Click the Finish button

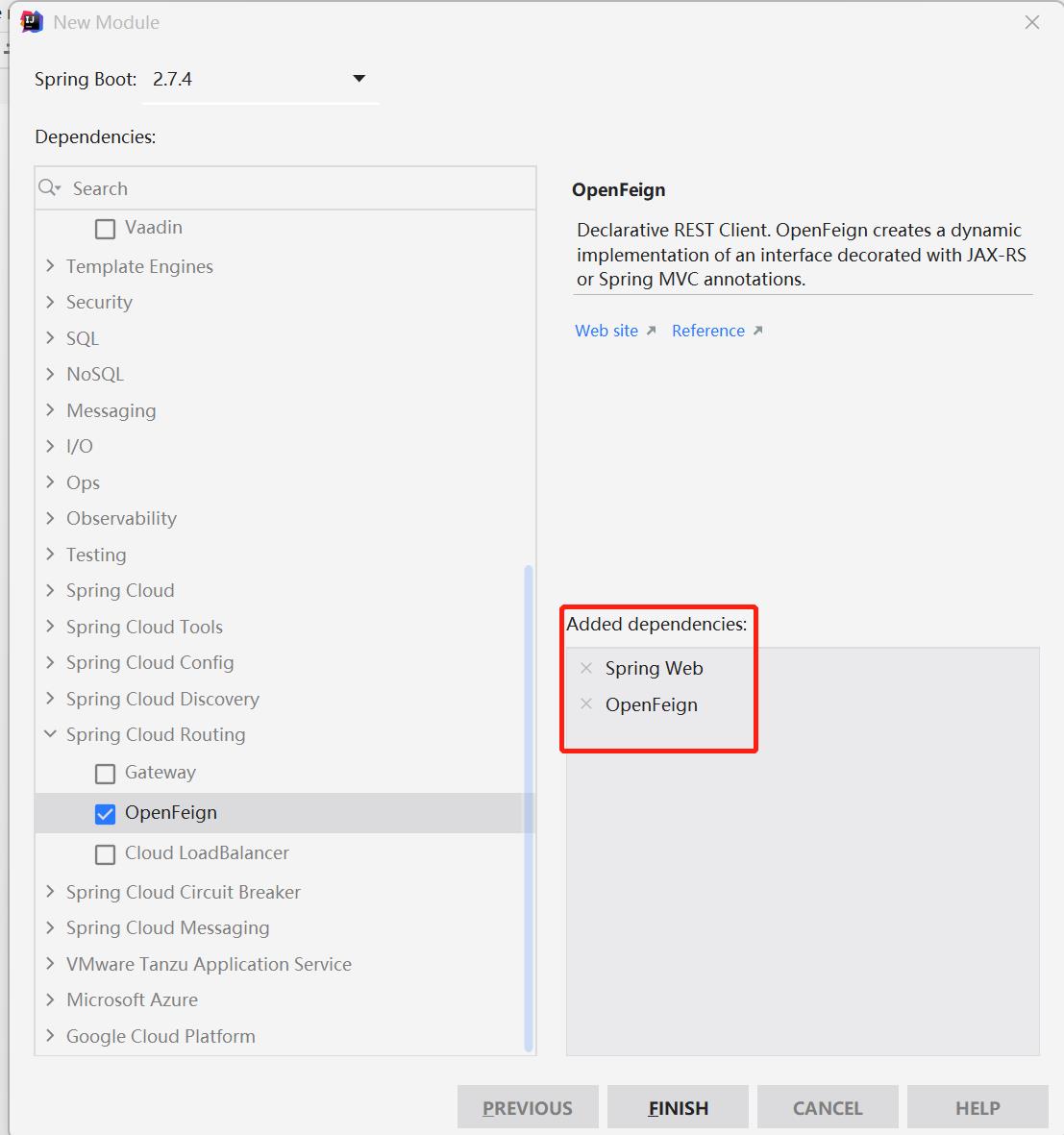[x=679, y=1107]
